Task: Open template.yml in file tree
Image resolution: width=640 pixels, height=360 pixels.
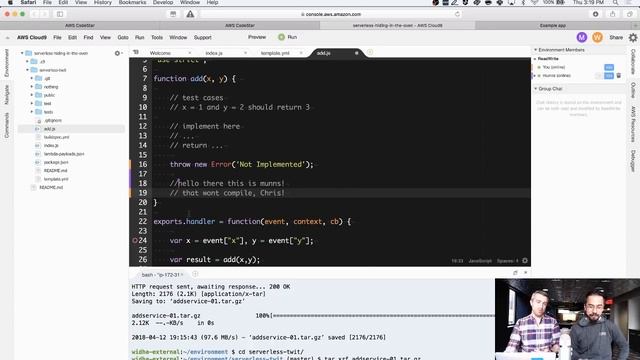Action: [x=56, y=179]
